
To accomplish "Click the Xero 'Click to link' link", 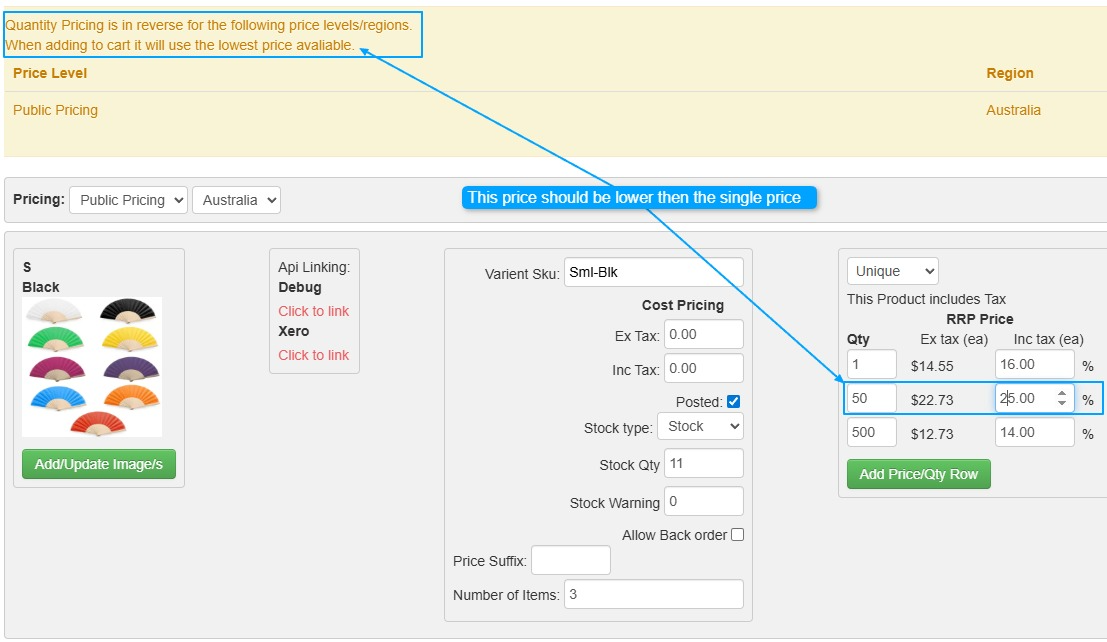I will [x=313, y=355].
